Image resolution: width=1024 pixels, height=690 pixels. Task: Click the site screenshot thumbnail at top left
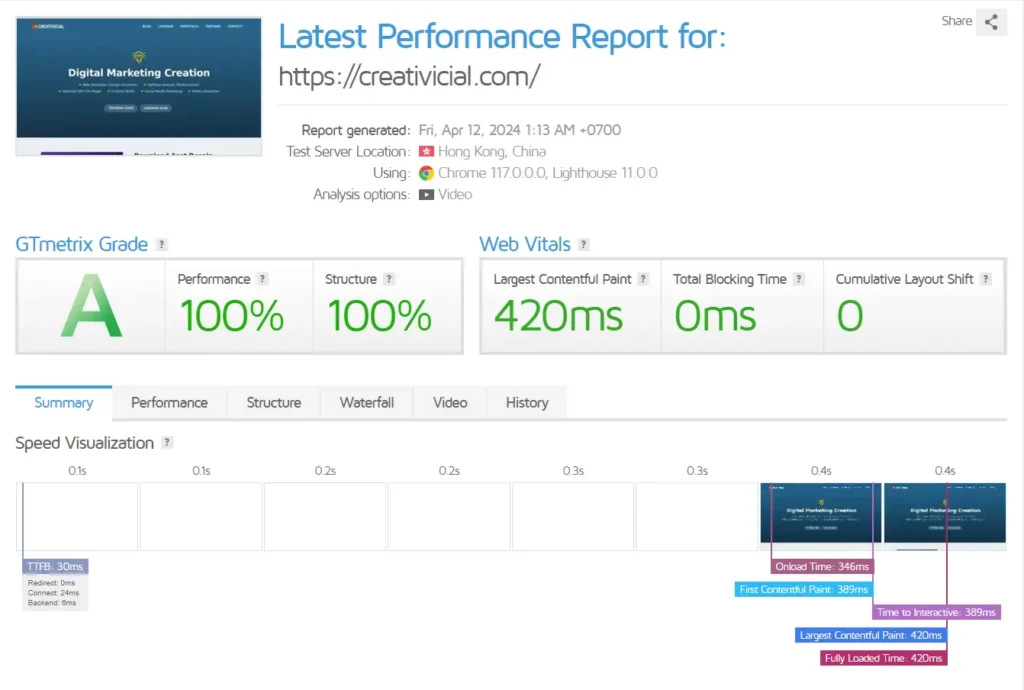pos(138,86)
